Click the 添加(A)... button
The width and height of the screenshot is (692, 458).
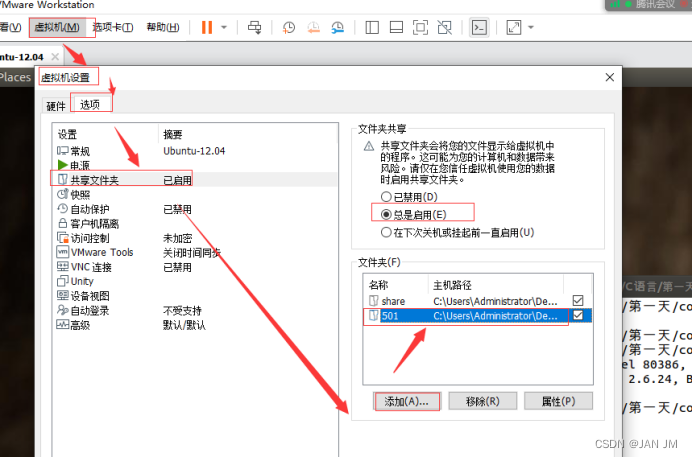tap(406, 401)
